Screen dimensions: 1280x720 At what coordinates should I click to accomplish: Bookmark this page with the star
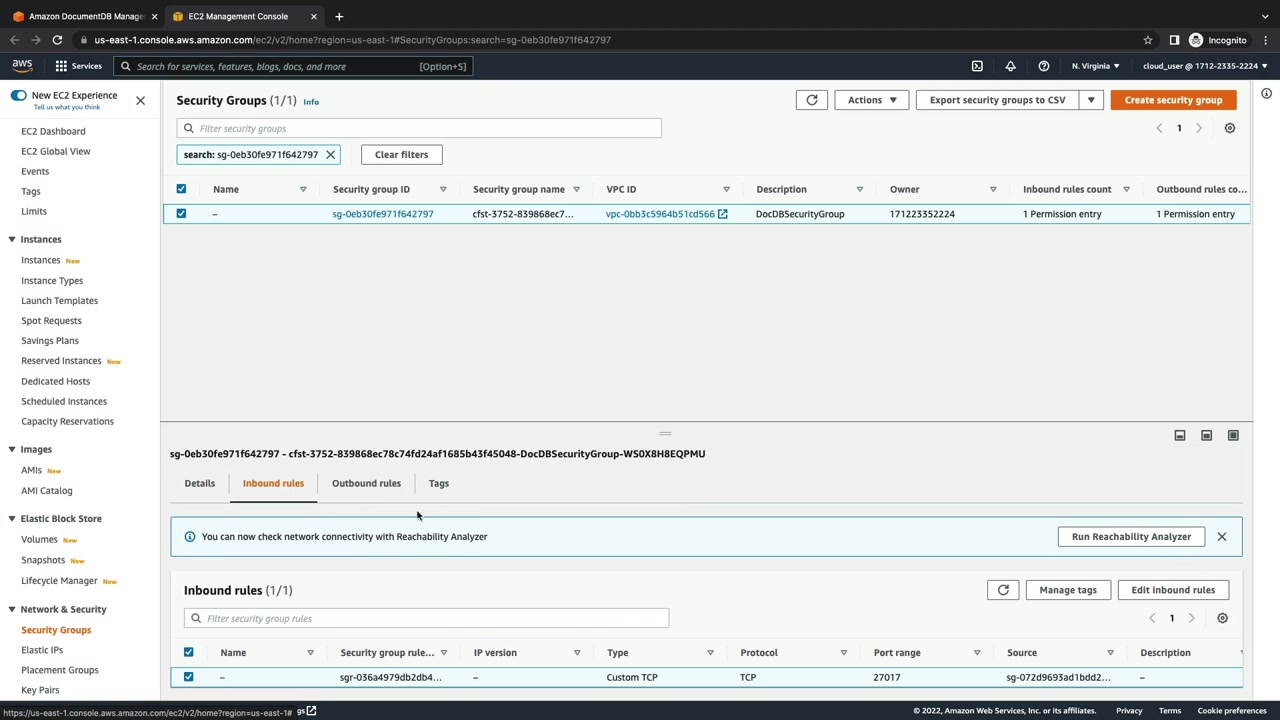coord(1148,40)
